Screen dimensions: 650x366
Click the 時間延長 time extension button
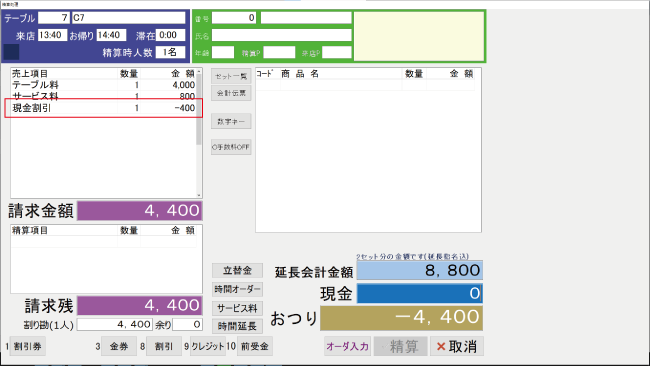pos(238,326)
